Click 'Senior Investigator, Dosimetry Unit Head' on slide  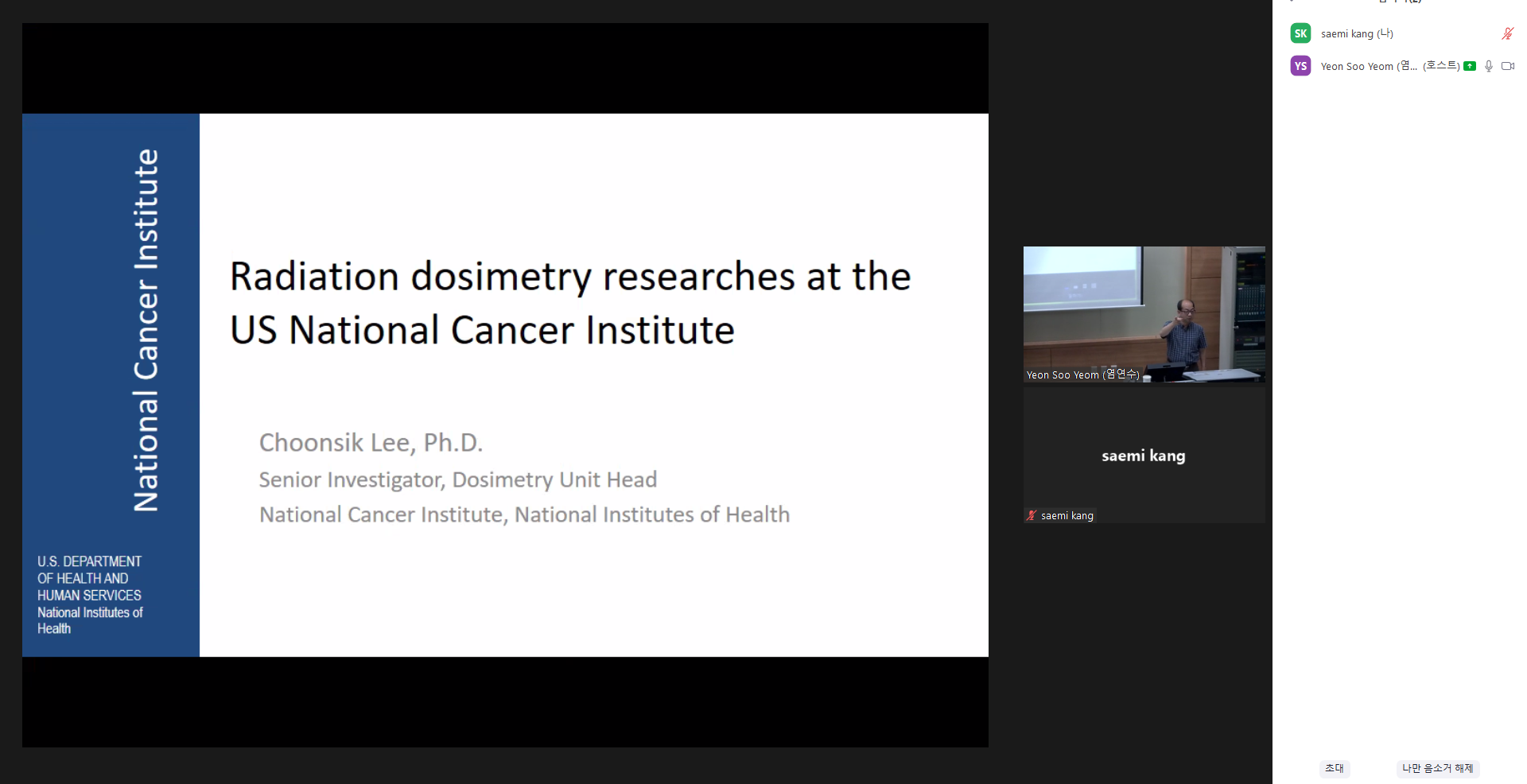coord(458,479)
